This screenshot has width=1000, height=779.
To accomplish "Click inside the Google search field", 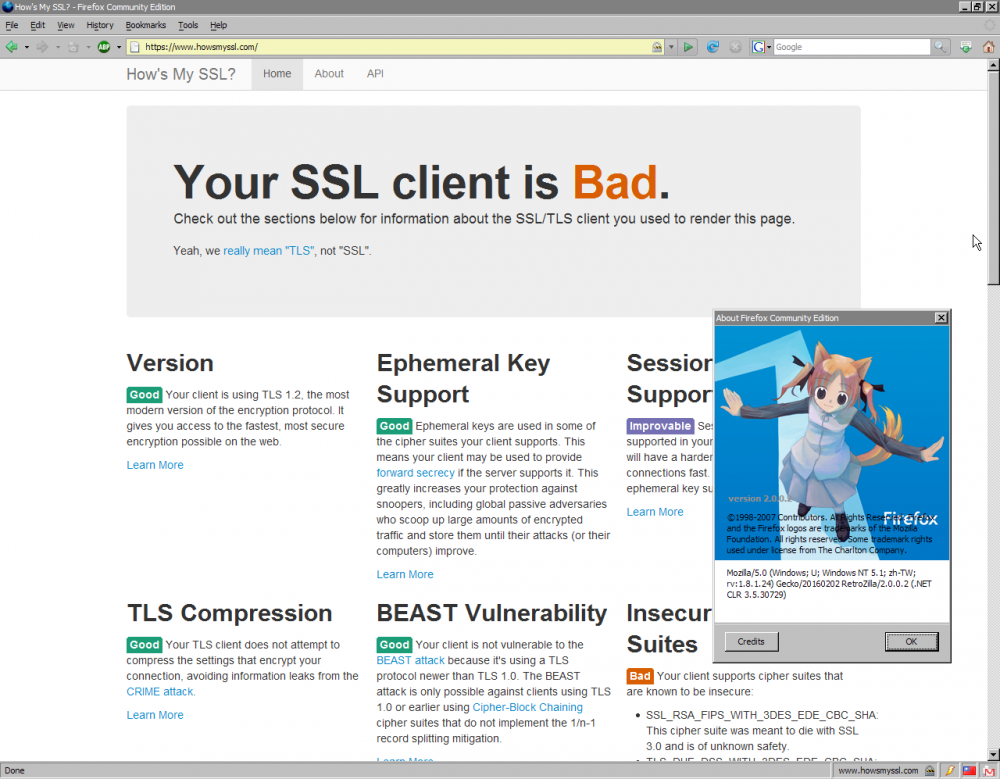I will [850, 47].
